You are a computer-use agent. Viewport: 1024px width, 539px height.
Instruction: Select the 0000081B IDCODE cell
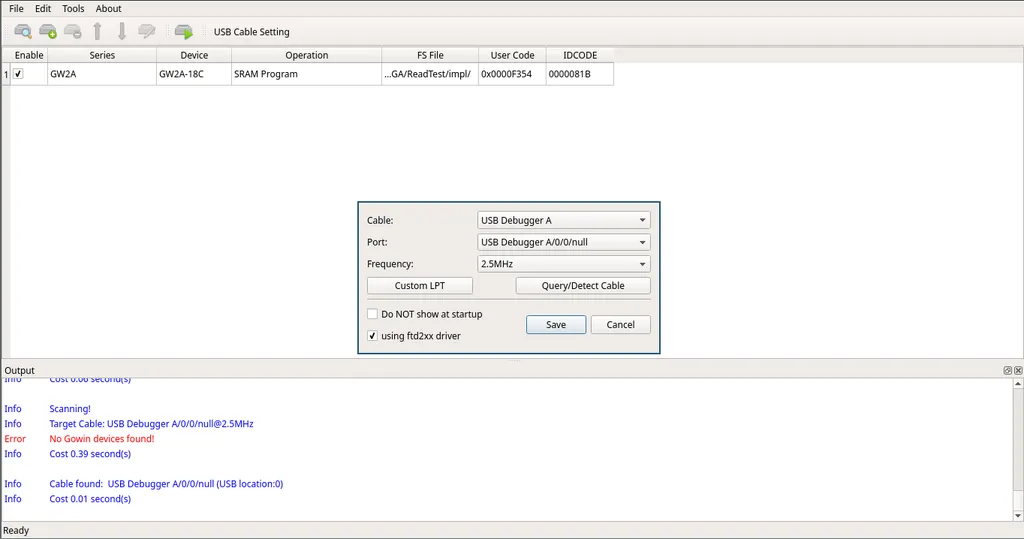click(x=580, y=74)
